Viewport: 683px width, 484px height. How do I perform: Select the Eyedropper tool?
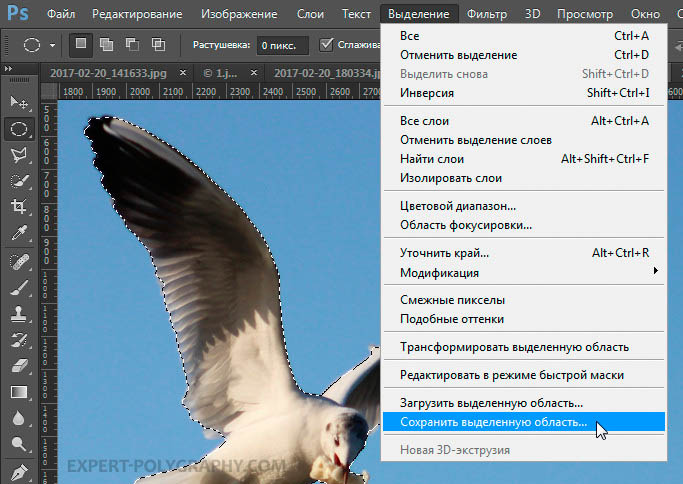coord(19,233)
